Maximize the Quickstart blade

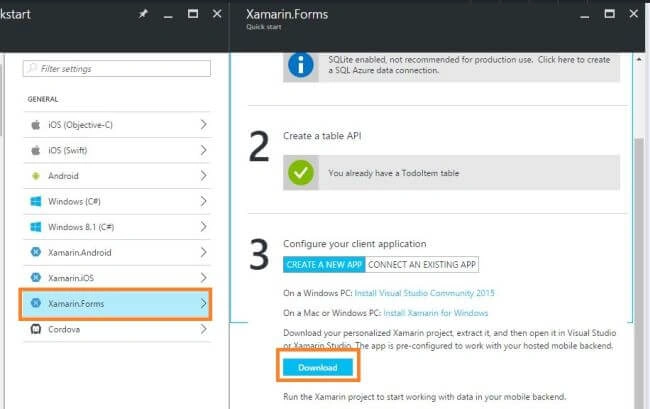(x=193, y=14)
